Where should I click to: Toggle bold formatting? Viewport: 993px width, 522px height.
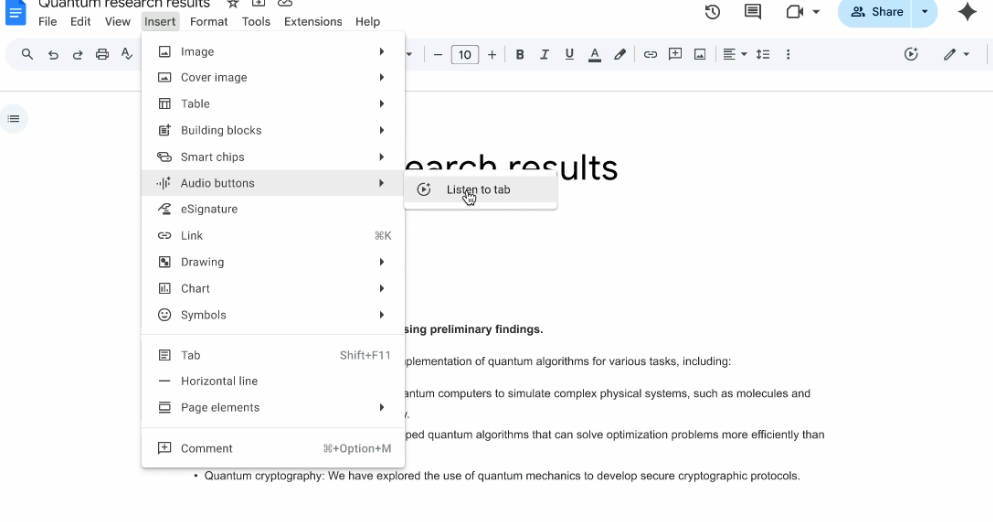click(x=520, y=55)
